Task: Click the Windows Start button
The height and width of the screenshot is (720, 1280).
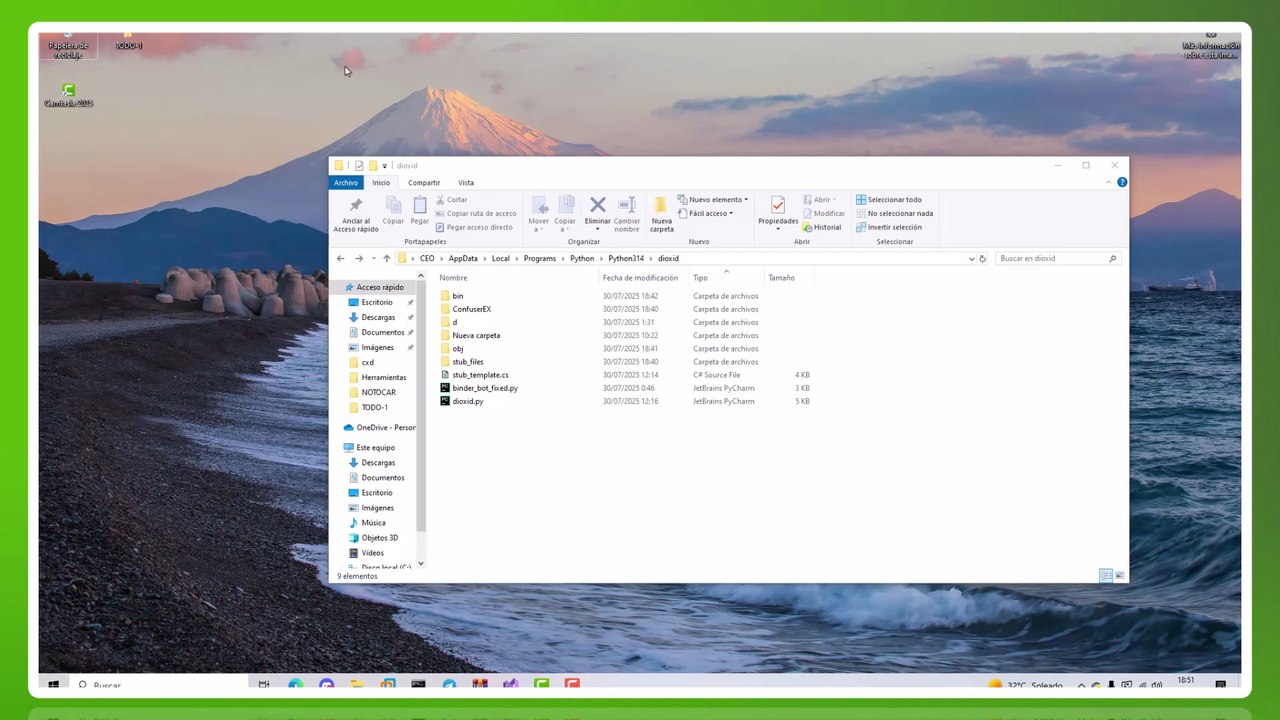Action: click(x=53, y=685)
